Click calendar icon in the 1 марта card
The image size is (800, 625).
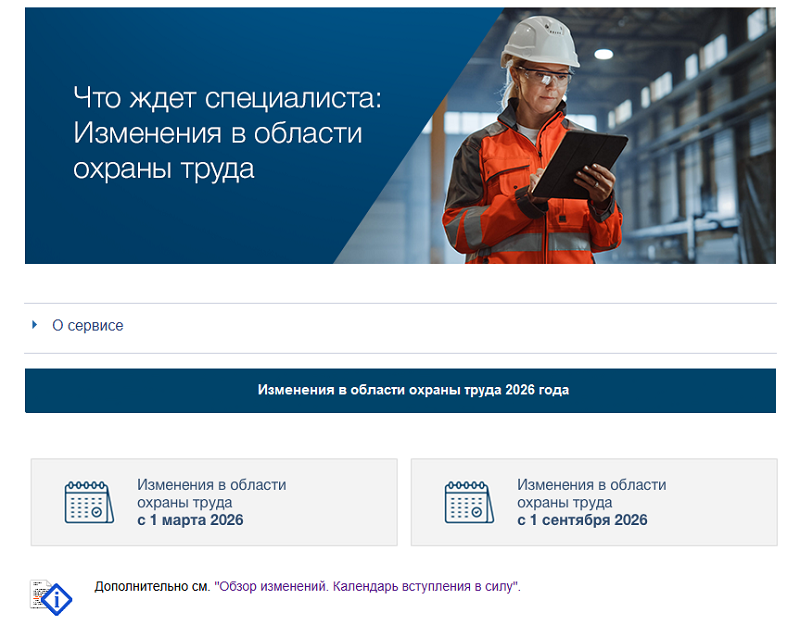pyautogui.click(x=89, y=502)
